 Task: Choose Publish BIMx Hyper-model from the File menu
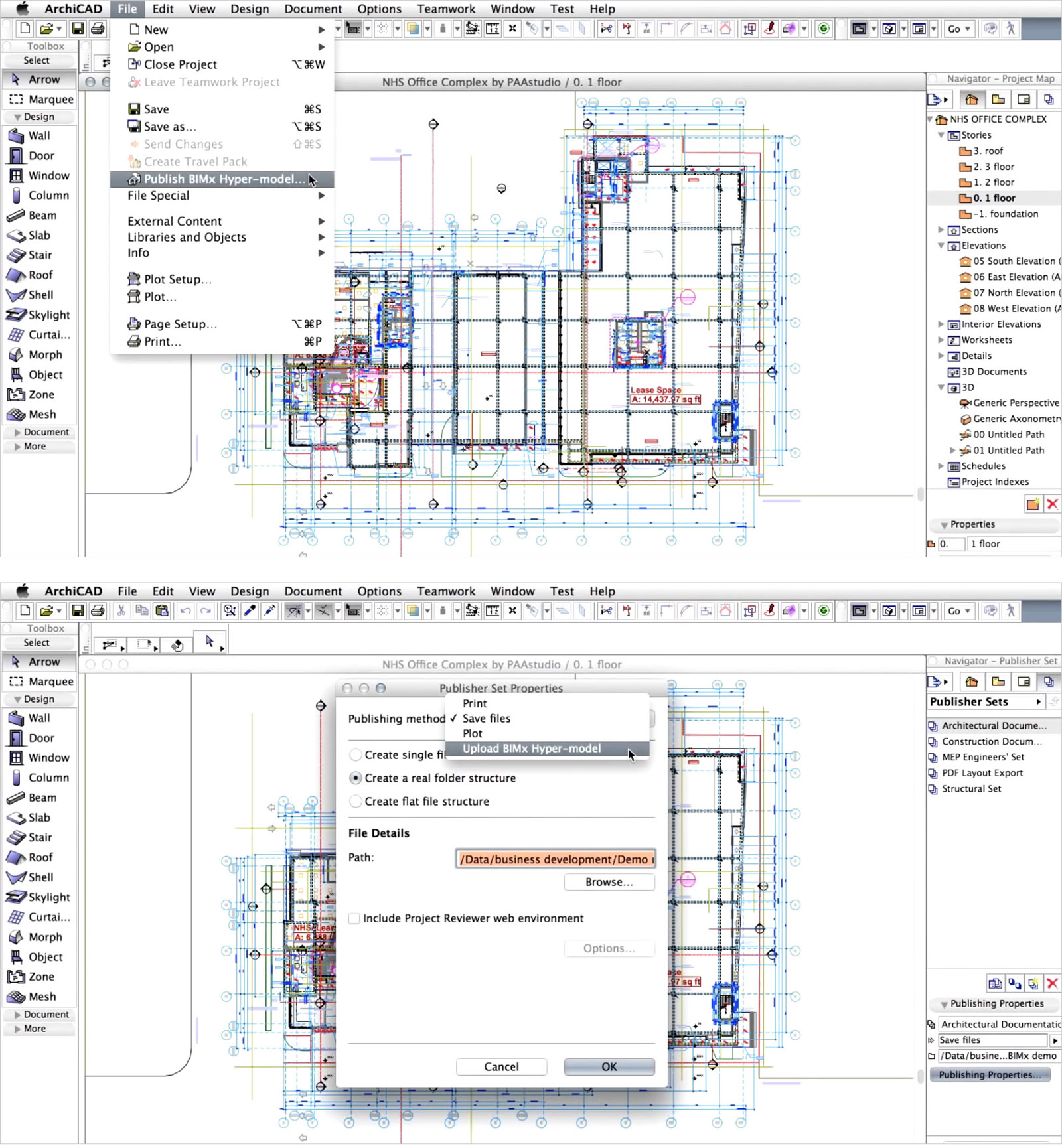222,179
